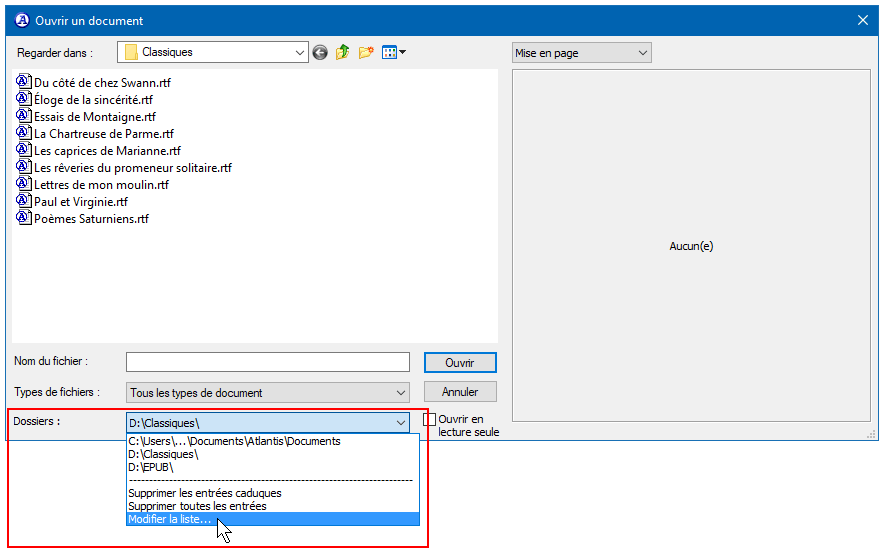Click the icon of Lettres de mon moulin.rtf

(23, 184)
